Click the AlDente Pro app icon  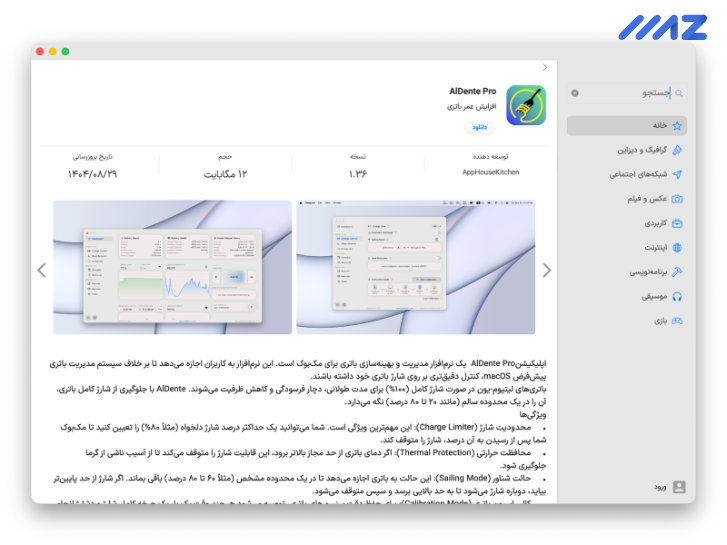[x=526, y=105]
